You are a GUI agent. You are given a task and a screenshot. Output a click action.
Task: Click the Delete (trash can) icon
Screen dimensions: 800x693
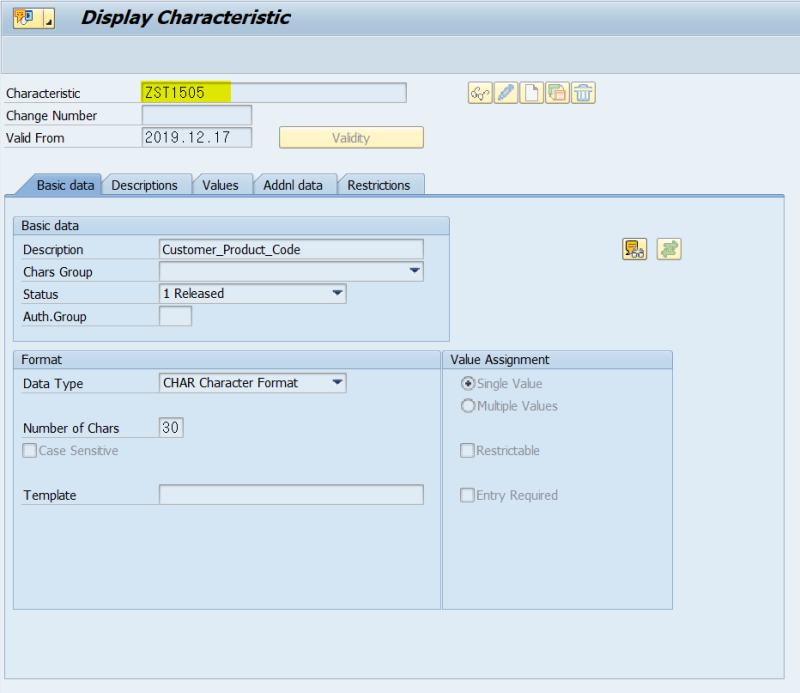point(583,93)
